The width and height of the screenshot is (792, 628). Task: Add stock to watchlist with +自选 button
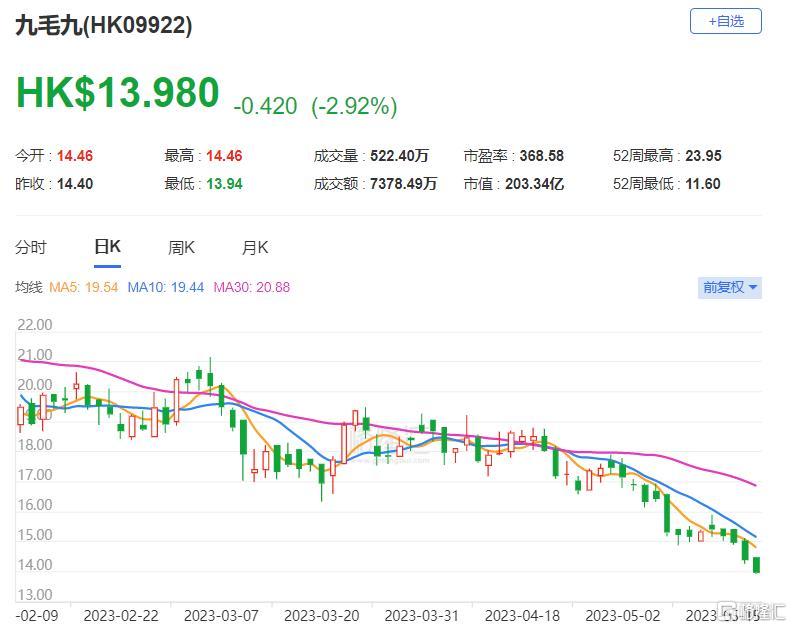pyautogui.click(x=725, y=21)
